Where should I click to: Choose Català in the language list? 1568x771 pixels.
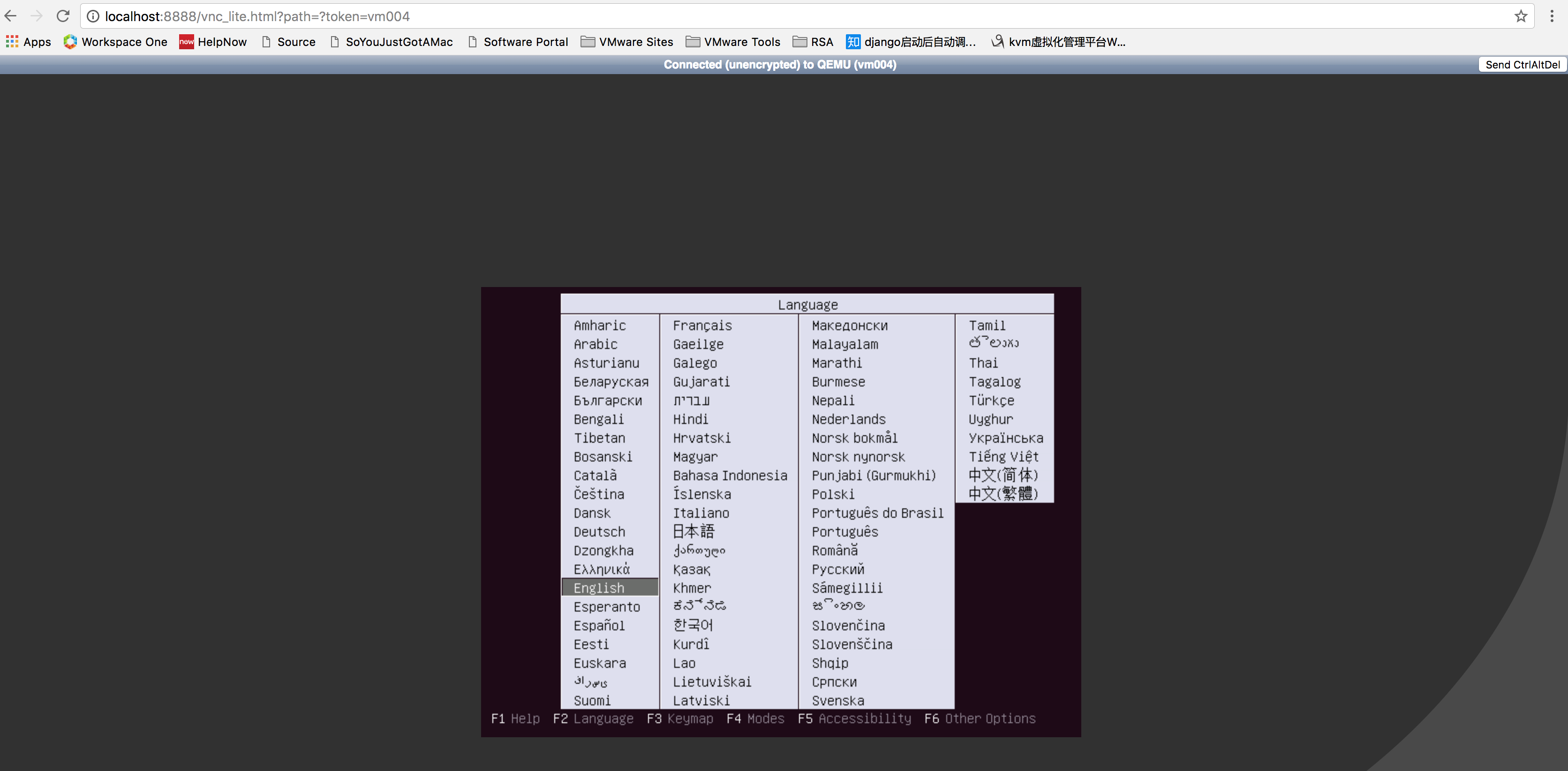tap(595, 476)
